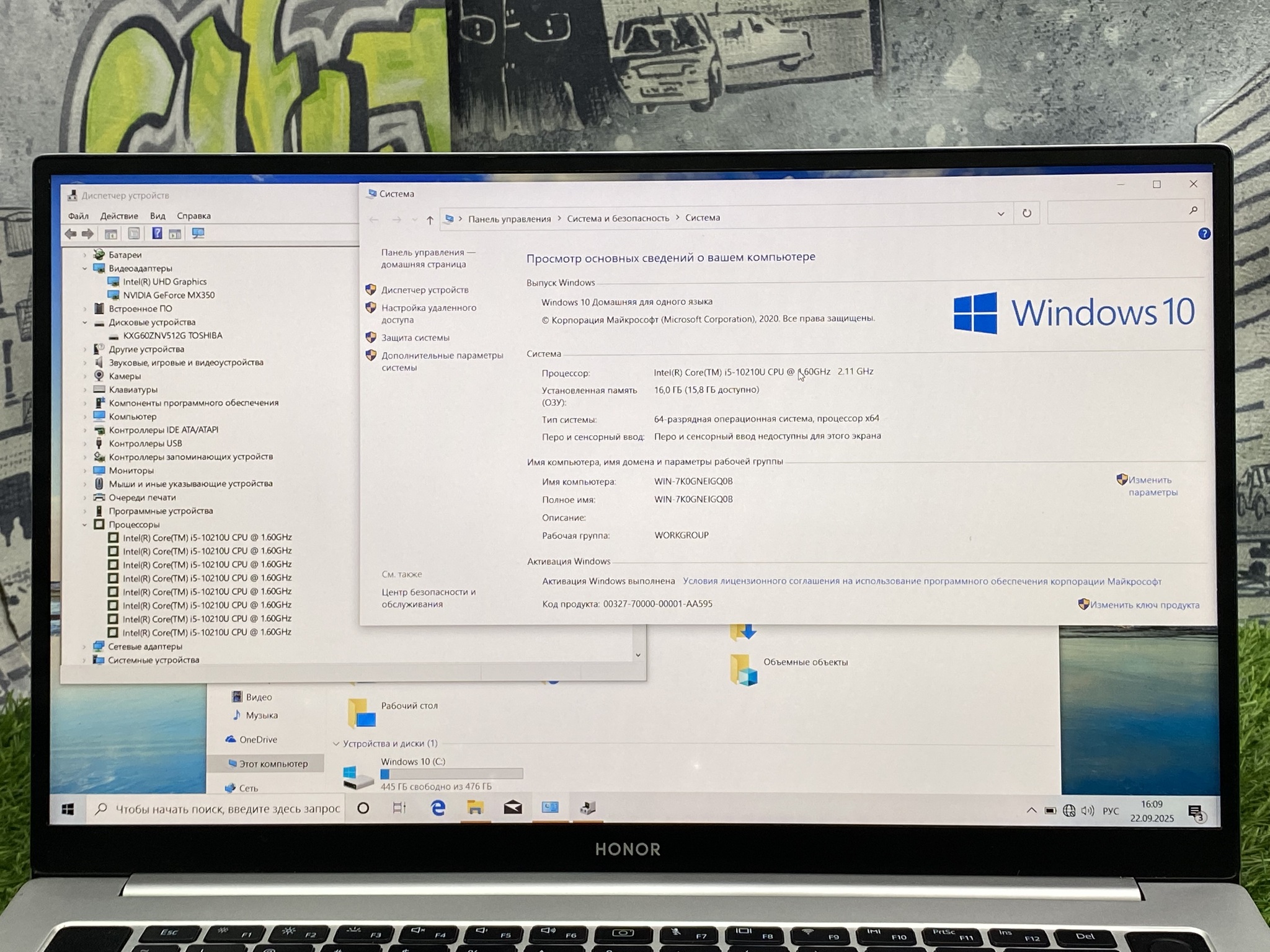Screen dimensions: 1270x952
Task: Open the Действие menu
Action: tap(119, 216)
